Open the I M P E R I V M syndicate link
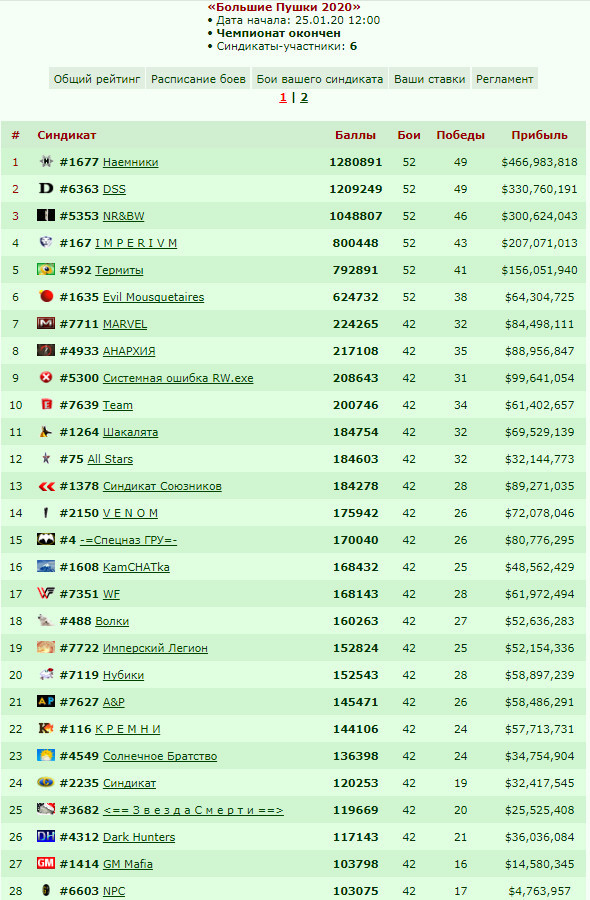The height and width of the screenshot is (900, 590). point(136,243)
